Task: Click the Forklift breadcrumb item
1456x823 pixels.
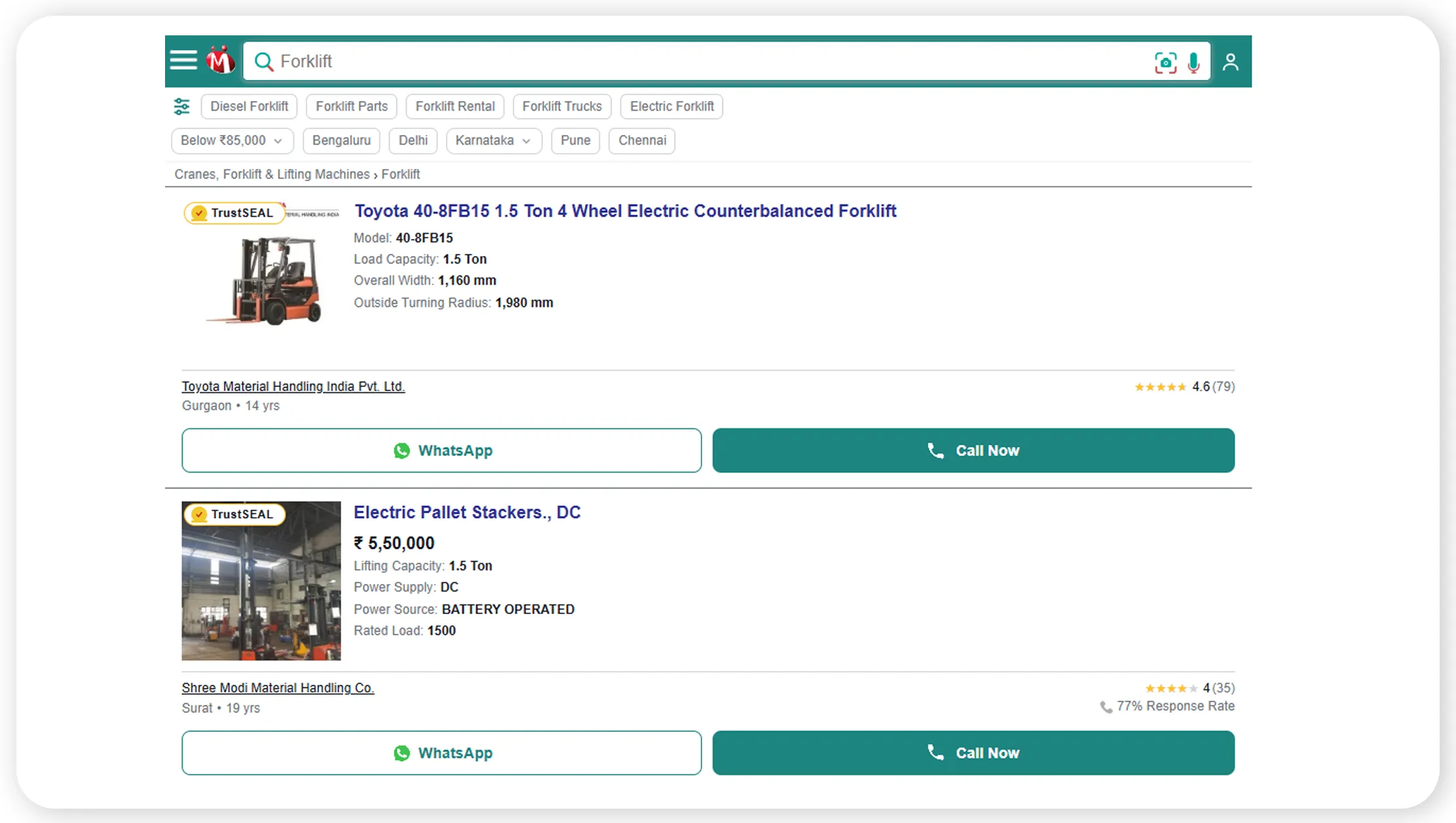Action: [401, 174]
